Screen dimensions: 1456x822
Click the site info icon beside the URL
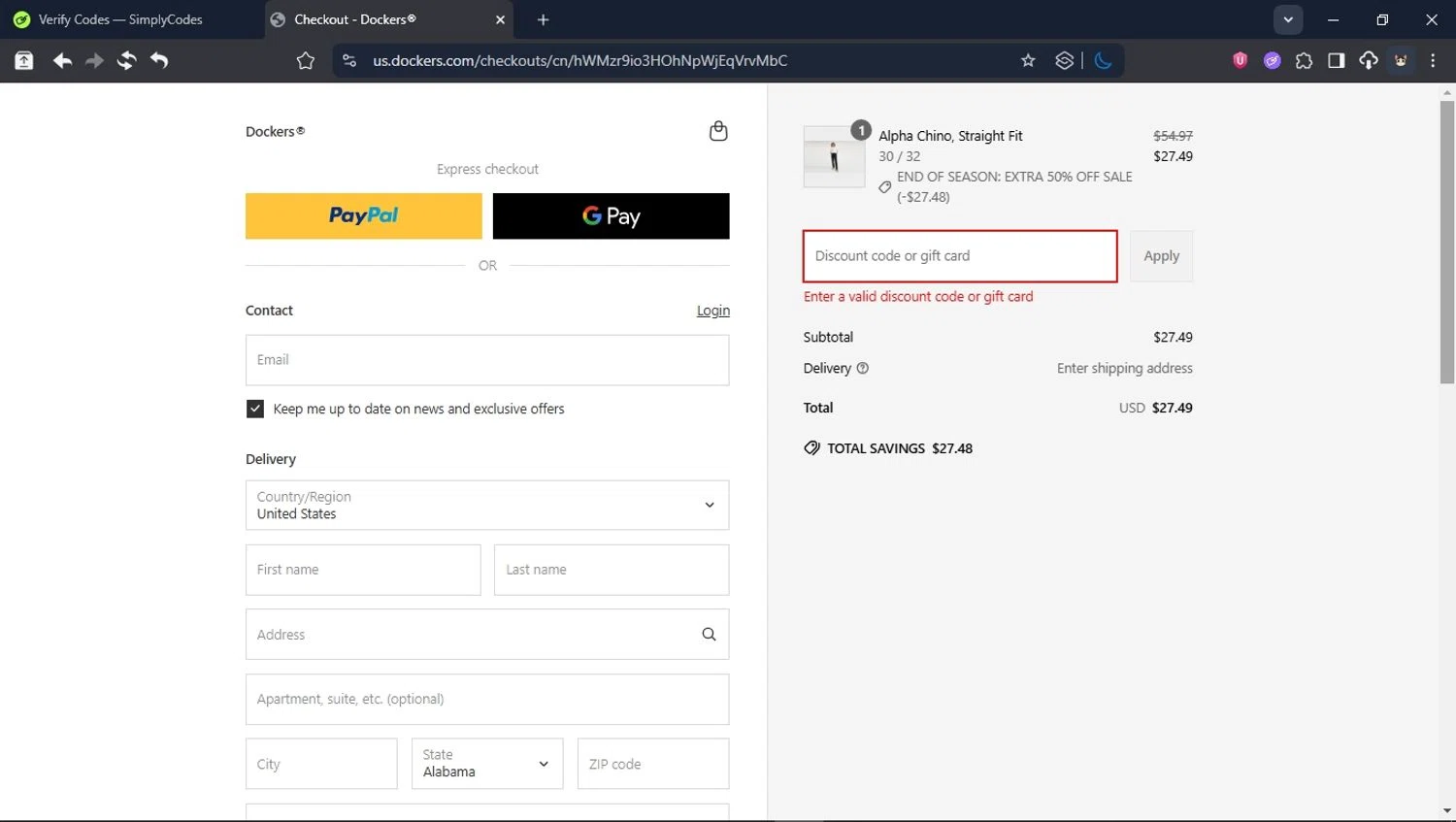point(349,60)
